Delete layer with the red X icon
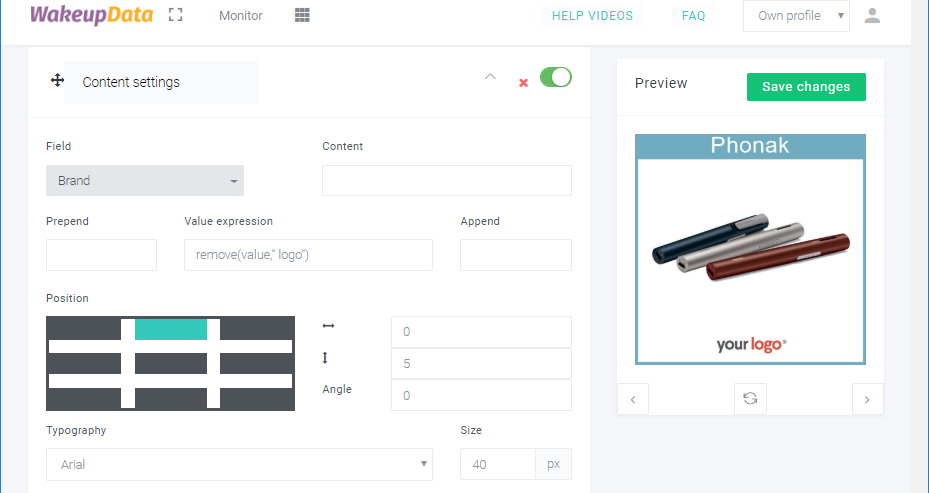Screen dimensions: 929x493 click(x=523, y=83)
